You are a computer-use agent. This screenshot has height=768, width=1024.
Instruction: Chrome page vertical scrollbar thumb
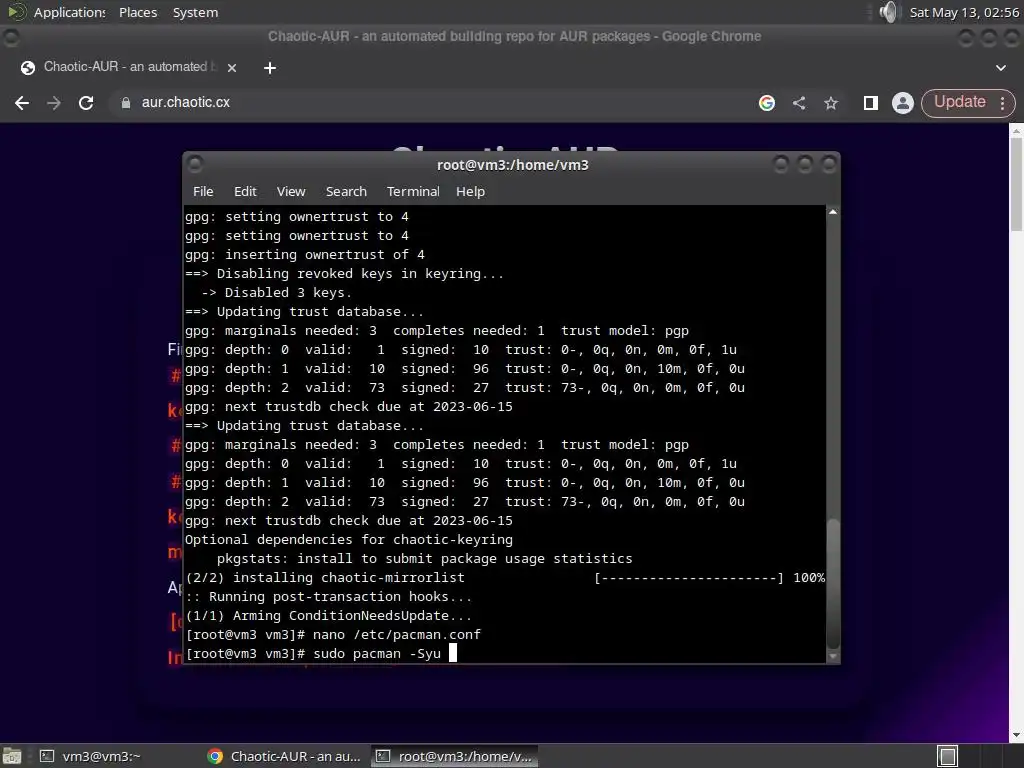tap(1016, 184)
